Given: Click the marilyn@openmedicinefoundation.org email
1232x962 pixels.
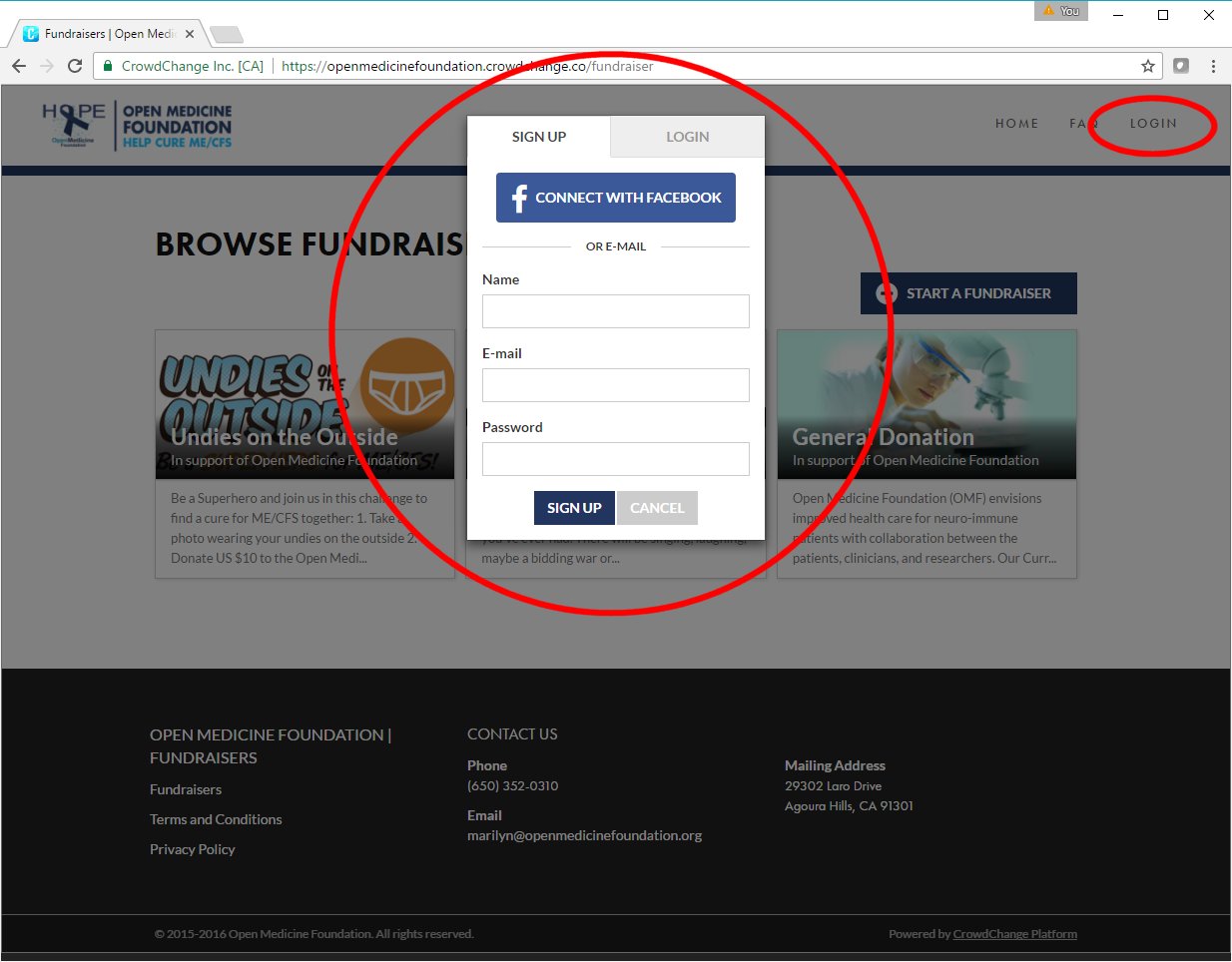Looking at the screenshot, I should click(585, 835).
